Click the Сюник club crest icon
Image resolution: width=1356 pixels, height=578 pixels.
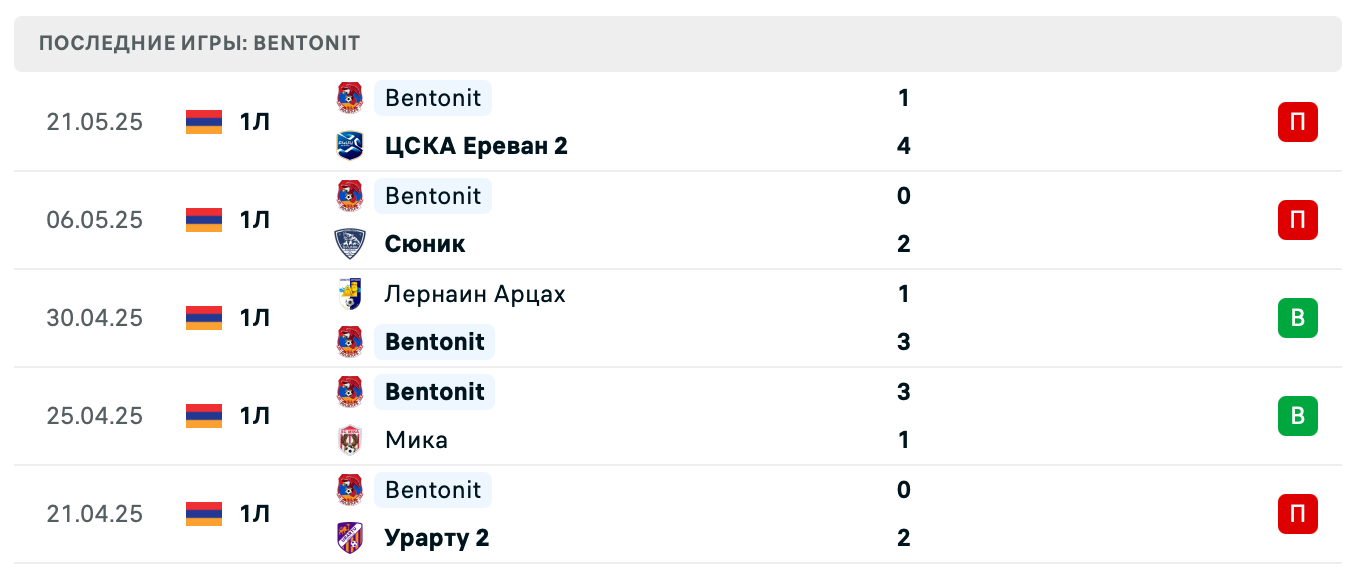(350, 244)
